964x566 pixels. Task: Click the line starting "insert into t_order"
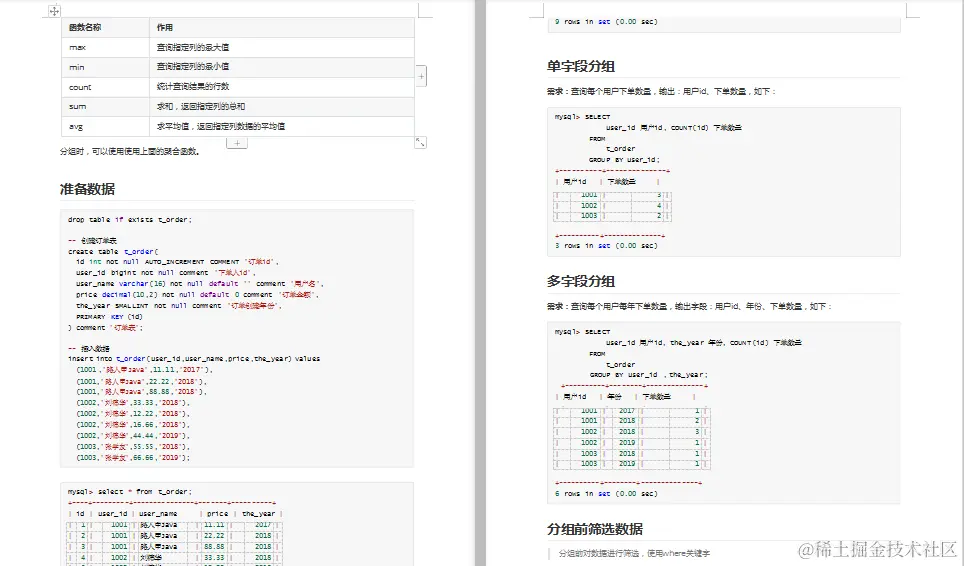tap(194, 359)
